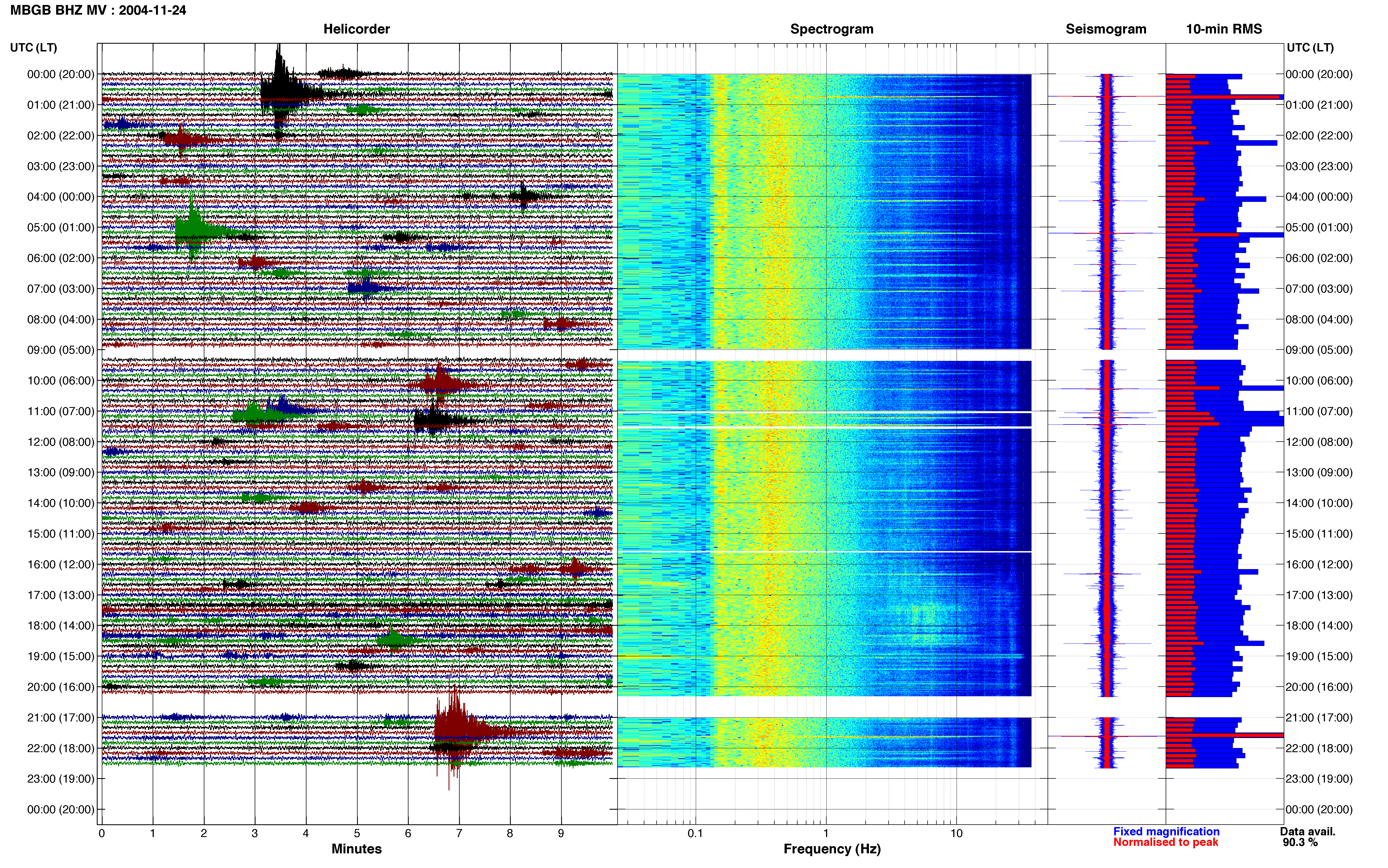Screen dimensions: 1388x868
Task: Click the "14:00 (10:00)" time label on the RMS axis
Action: (x=1319, y=503)
